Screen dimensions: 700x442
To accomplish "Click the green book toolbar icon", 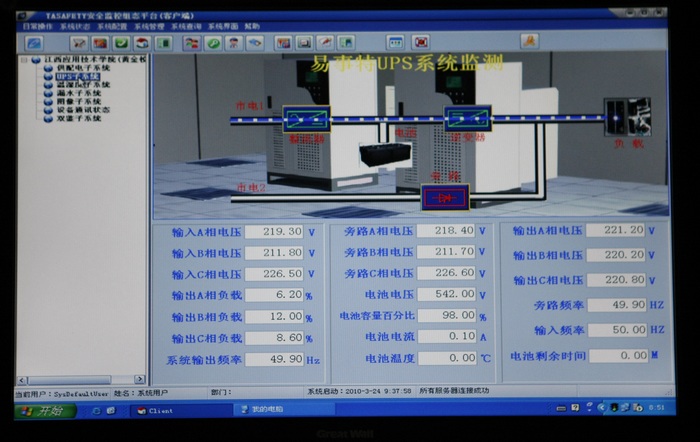I will point(163,43).
